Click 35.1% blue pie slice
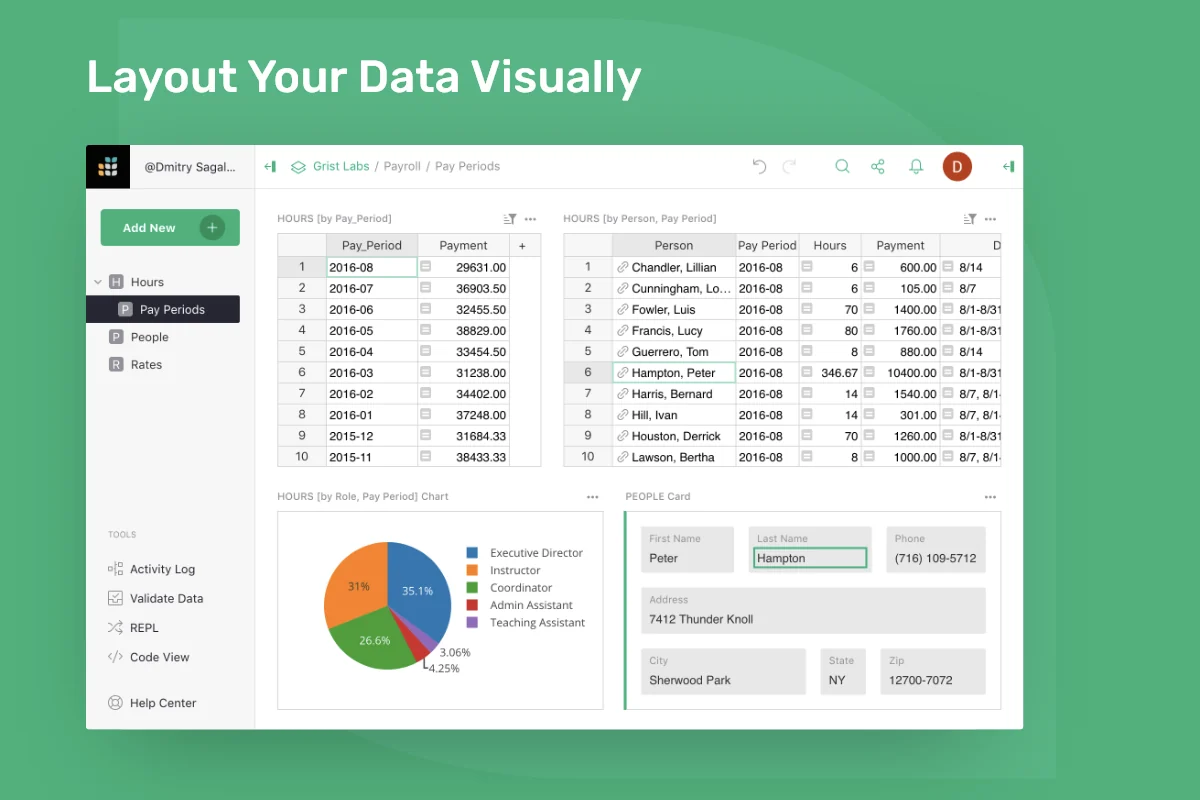The width and height of the screenshot is (1200, 800). click(417, 590)
